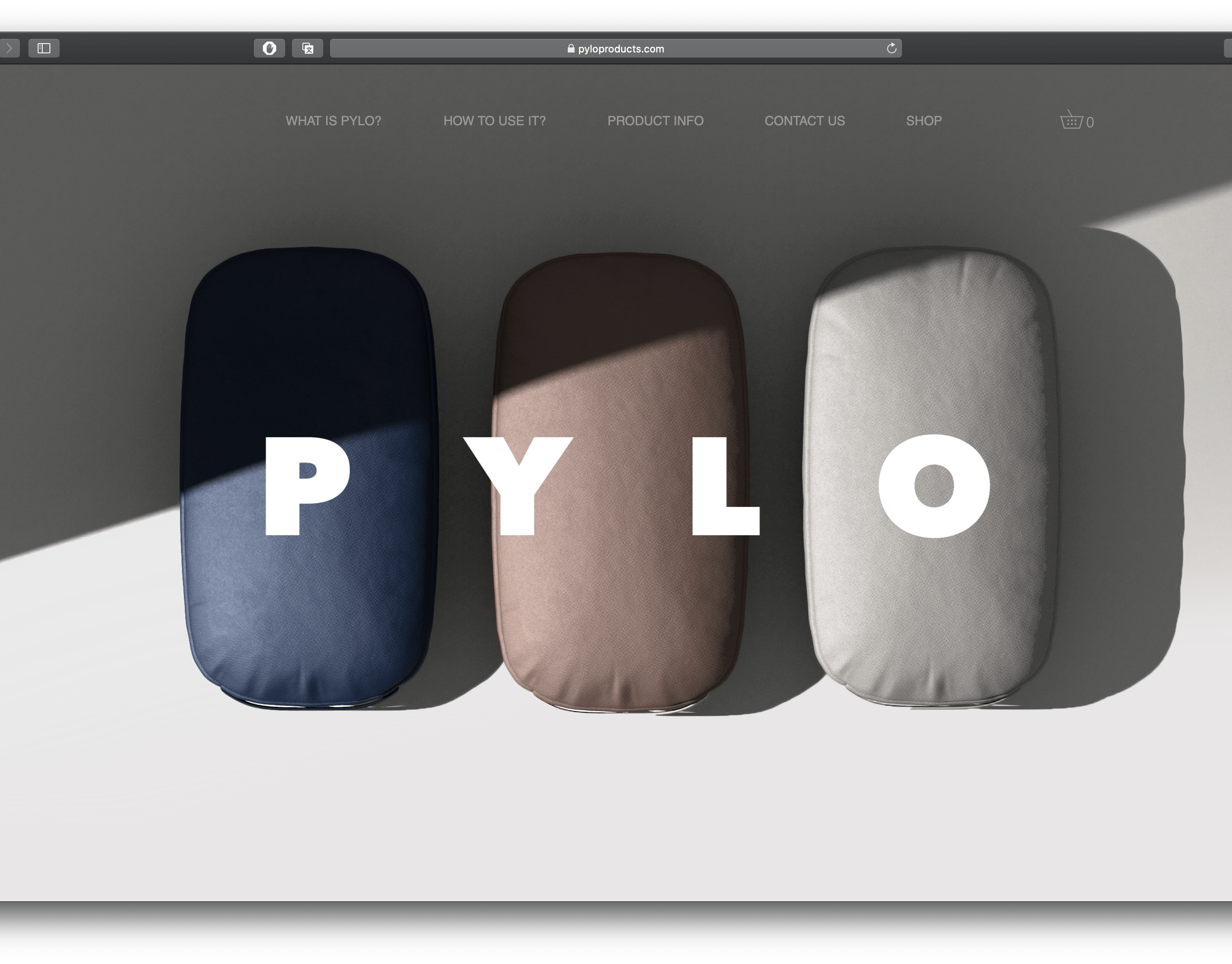Click the cart item count 0
Screen dimensions: 1232x964
coord(1090,122)
